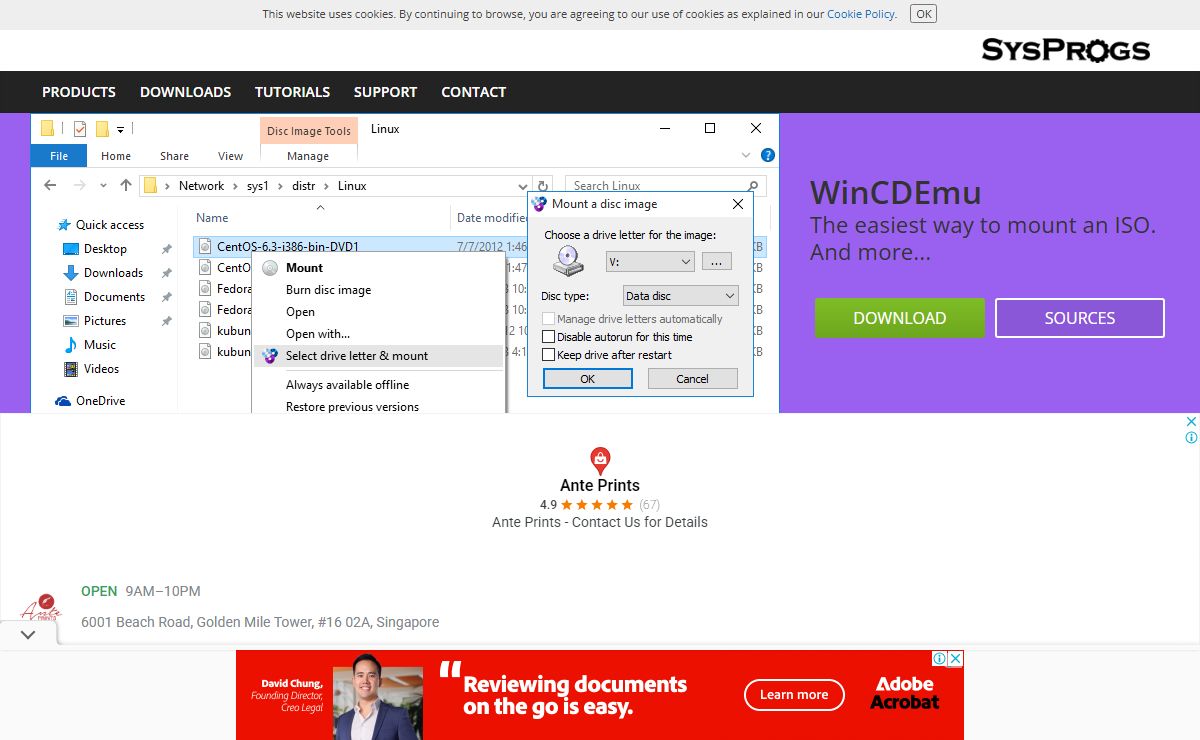Click the distr breadcrumb in address bar
Viewport: 1200px width, 740px height.
click(x=303, y=186)
